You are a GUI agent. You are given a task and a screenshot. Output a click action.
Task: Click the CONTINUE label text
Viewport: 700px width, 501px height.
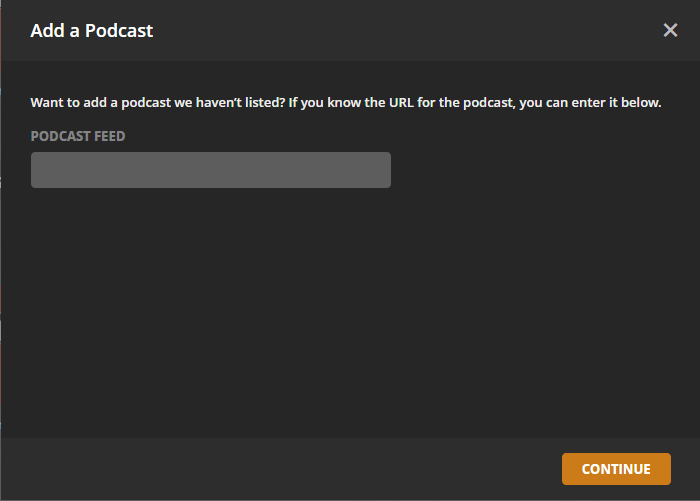coord(616,469)
